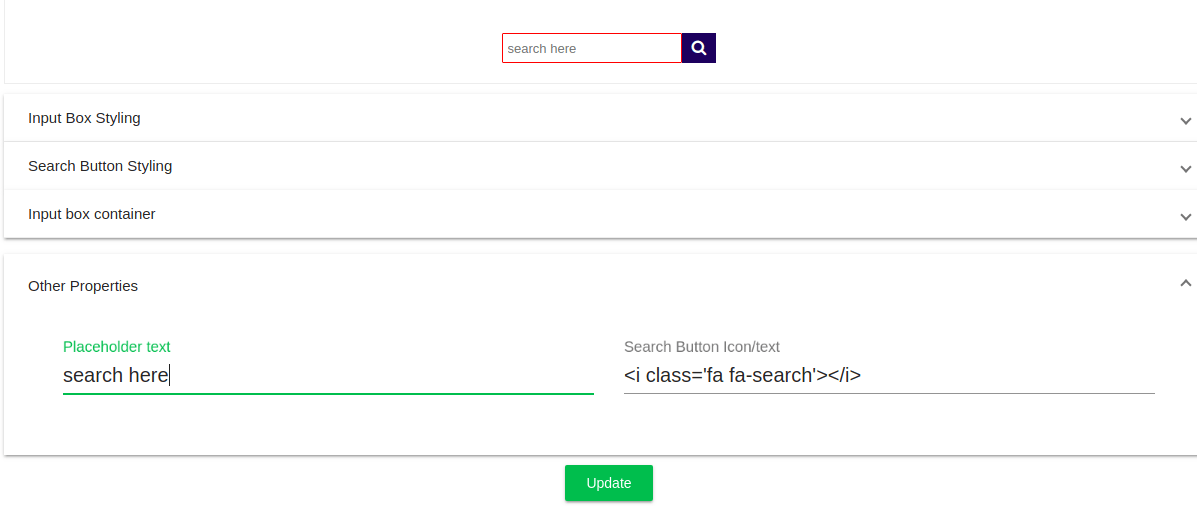Expand the Input box container chevron
The height and width of the screenshot is (513, 1197).
[1185, 216]
